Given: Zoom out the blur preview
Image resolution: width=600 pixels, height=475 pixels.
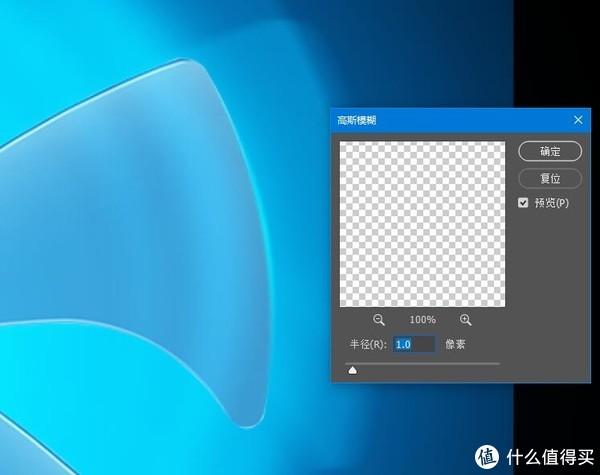Looking at the screenshot, I should point(378,320).
